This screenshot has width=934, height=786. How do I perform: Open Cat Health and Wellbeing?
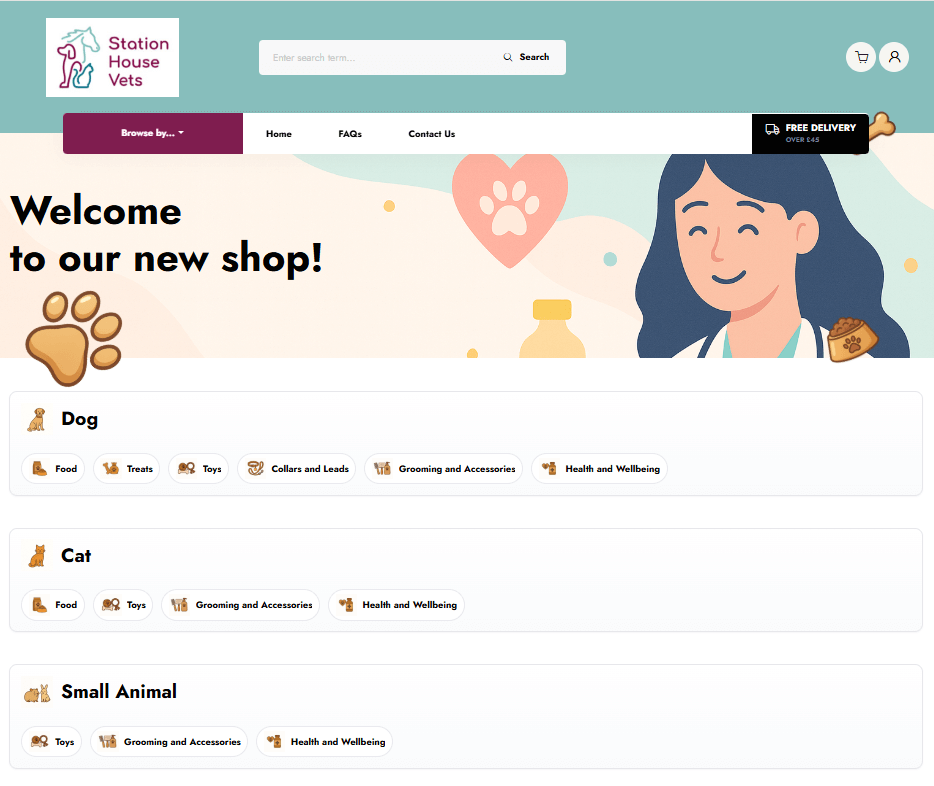click(397, 605)
